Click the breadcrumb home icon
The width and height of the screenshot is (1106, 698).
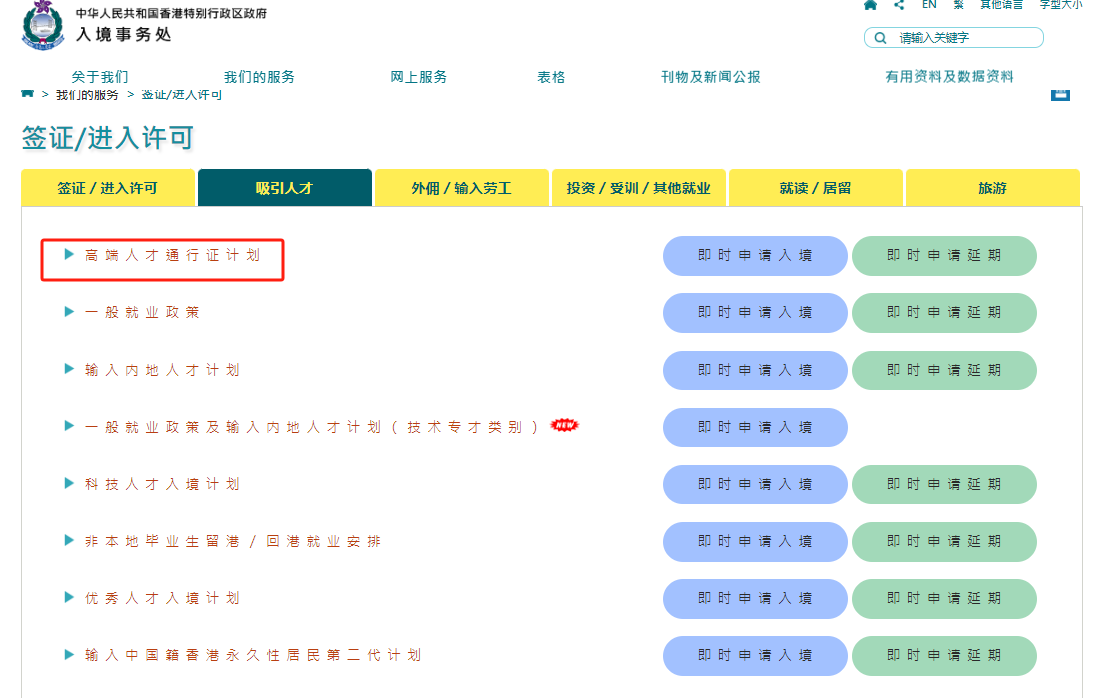28,94
